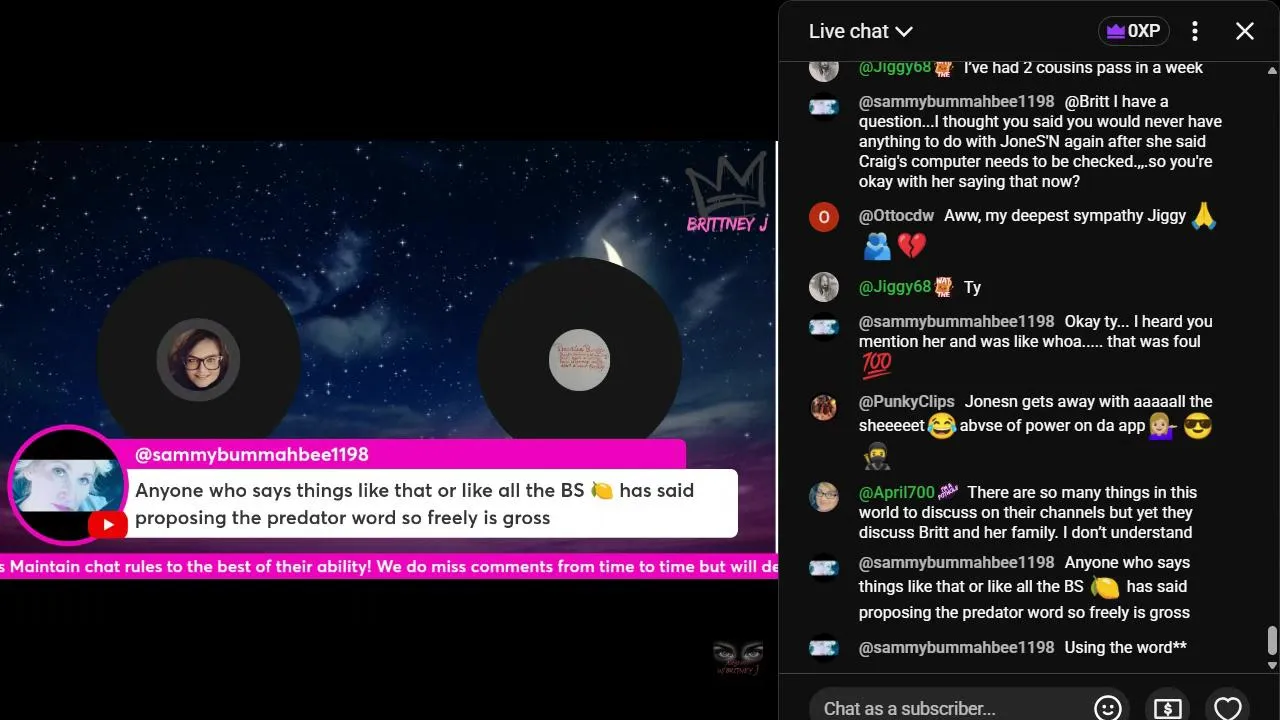Open @Ottocdw username link
Viewport: 1280px width, 720px height.
click(896, 216)
